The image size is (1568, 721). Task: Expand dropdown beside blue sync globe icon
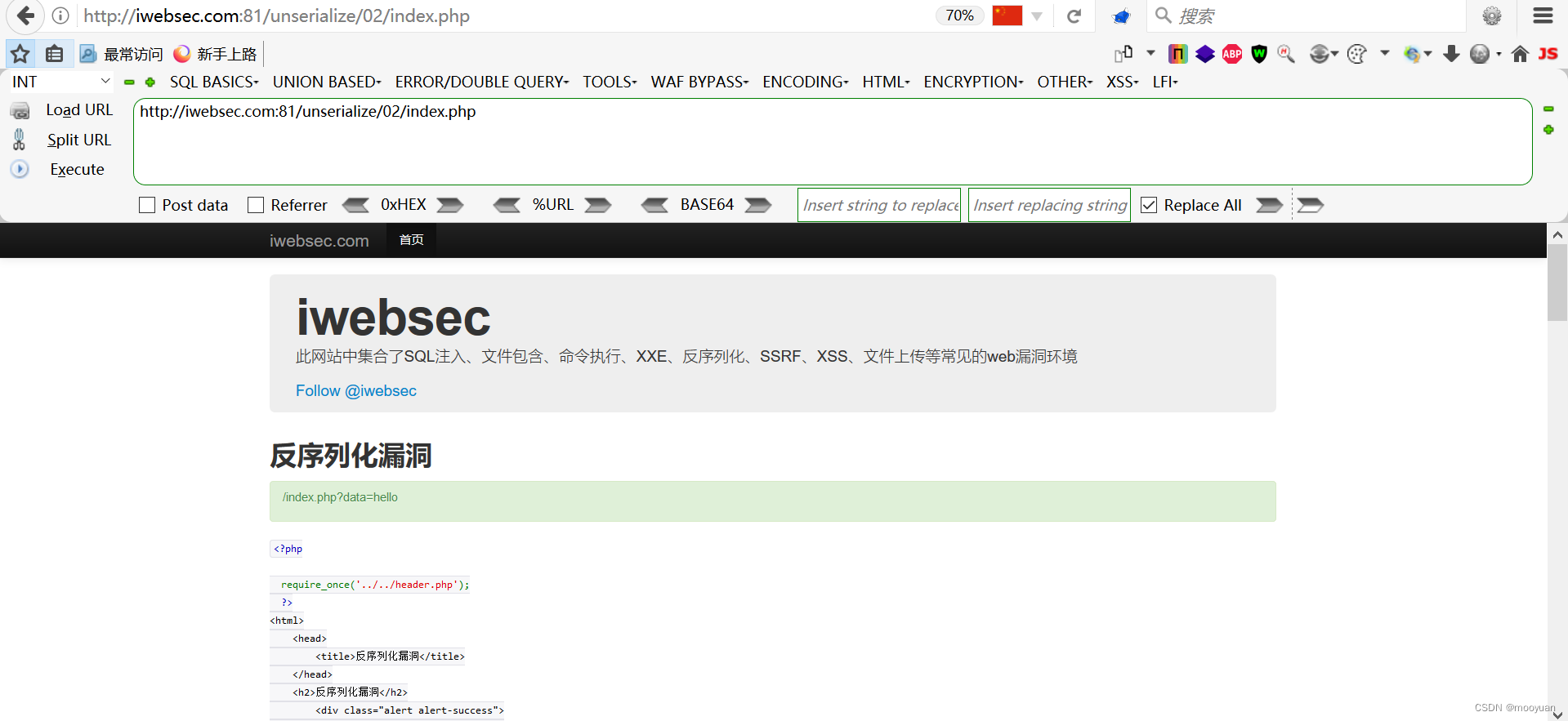pos(1427,54)
